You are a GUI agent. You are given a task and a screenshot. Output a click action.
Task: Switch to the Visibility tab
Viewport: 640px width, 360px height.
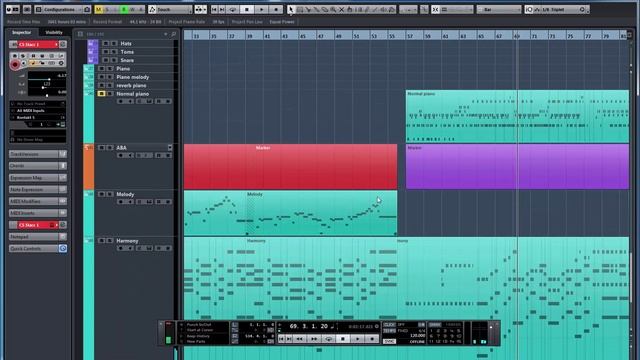pyautogui.click(x=54, y=32)
